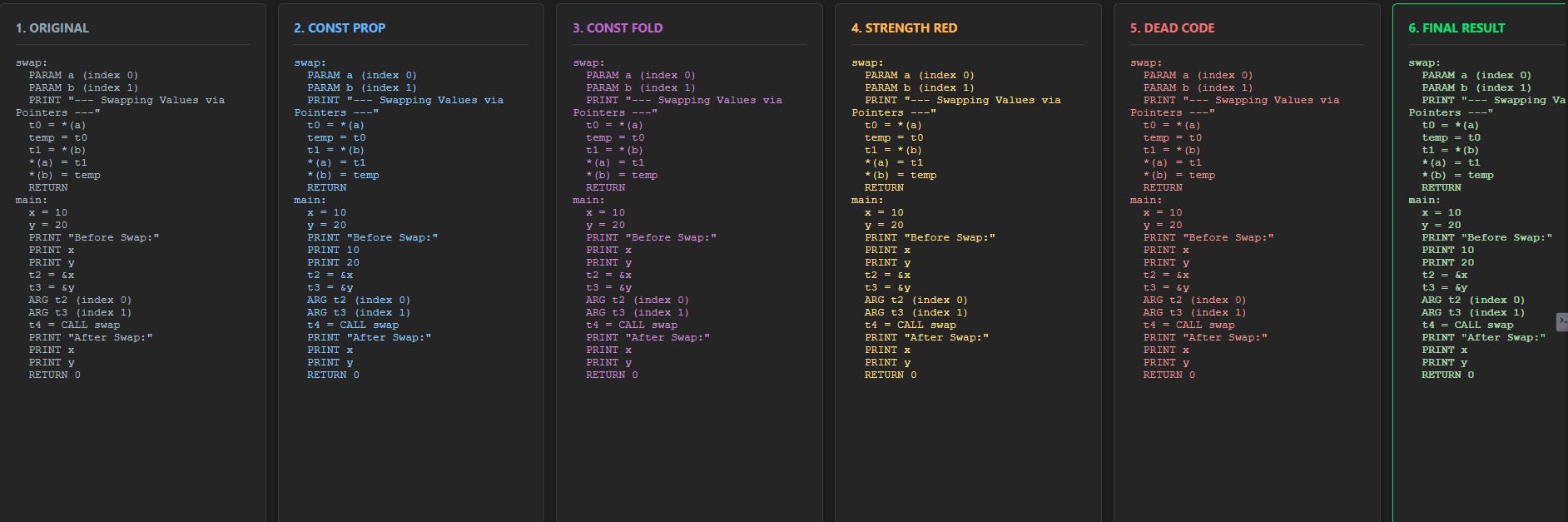
Task: Click "x = 10" in the Const Prop panel
Action: pos(326,212)
